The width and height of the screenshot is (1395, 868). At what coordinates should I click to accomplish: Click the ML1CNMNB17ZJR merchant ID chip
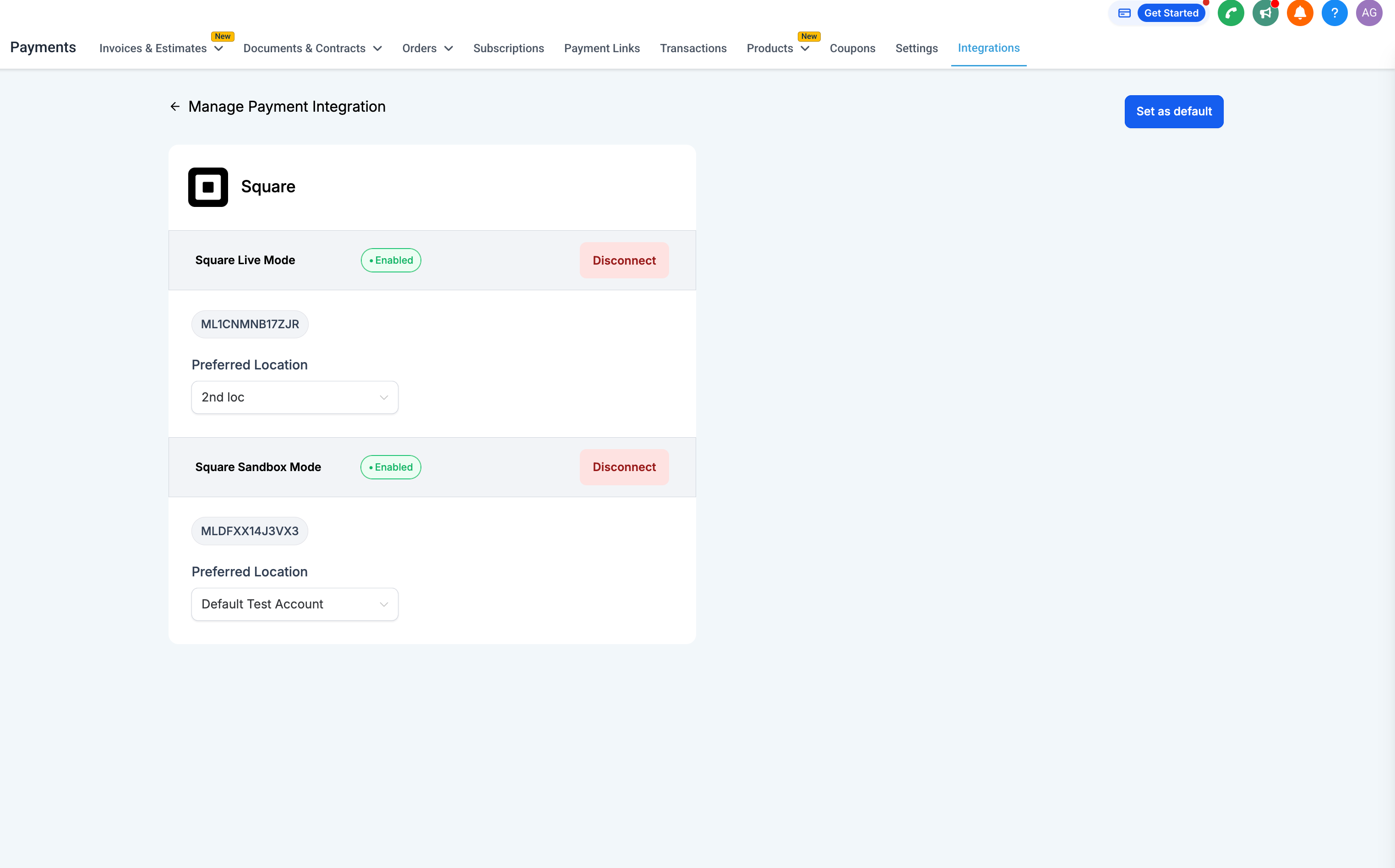[250, 324]
